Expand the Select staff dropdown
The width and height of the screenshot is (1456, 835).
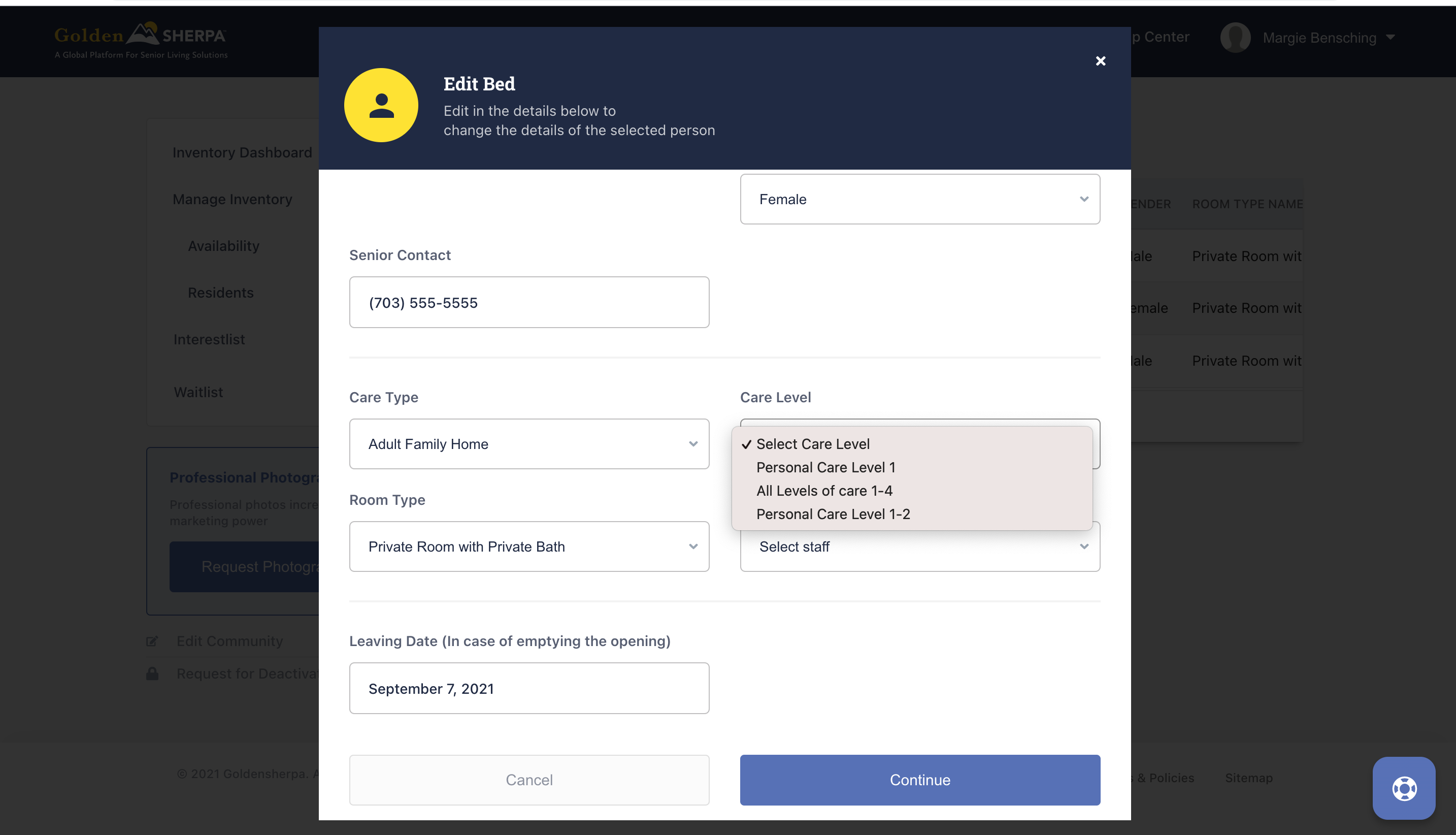pos(919,548)
